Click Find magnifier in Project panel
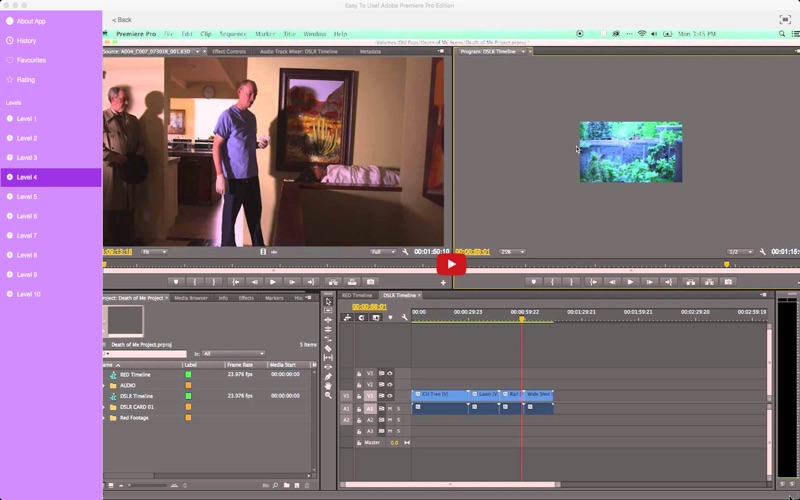 click(275, 485)
